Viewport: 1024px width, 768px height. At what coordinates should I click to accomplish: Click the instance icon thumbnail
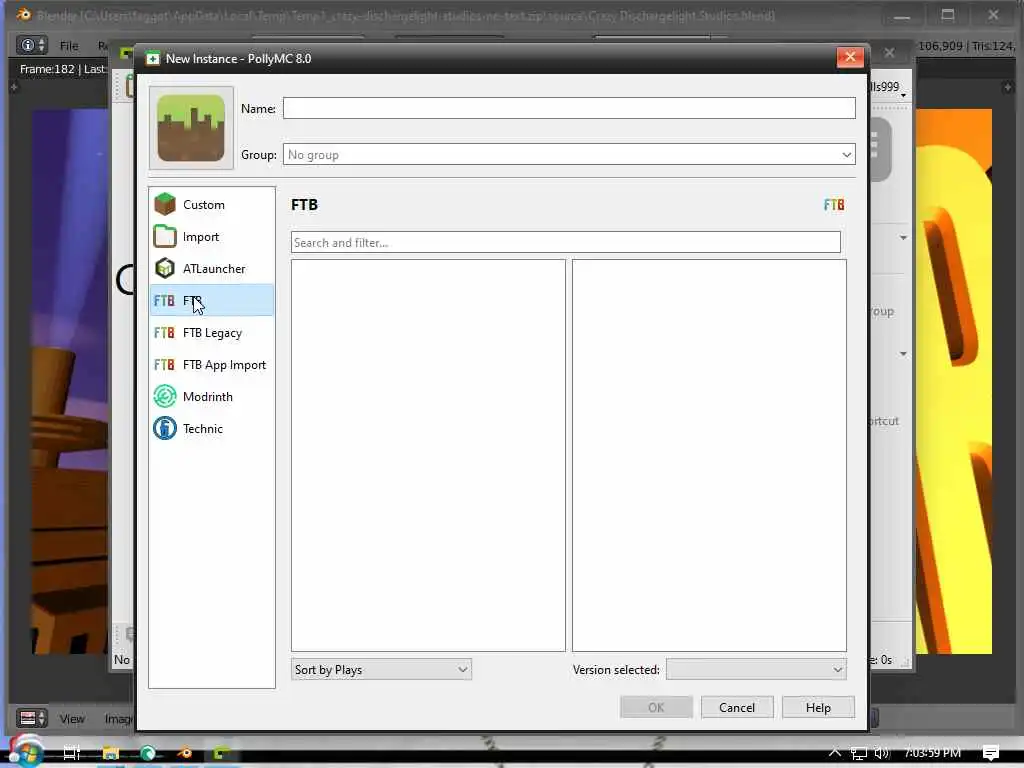(x=191, y=128)
